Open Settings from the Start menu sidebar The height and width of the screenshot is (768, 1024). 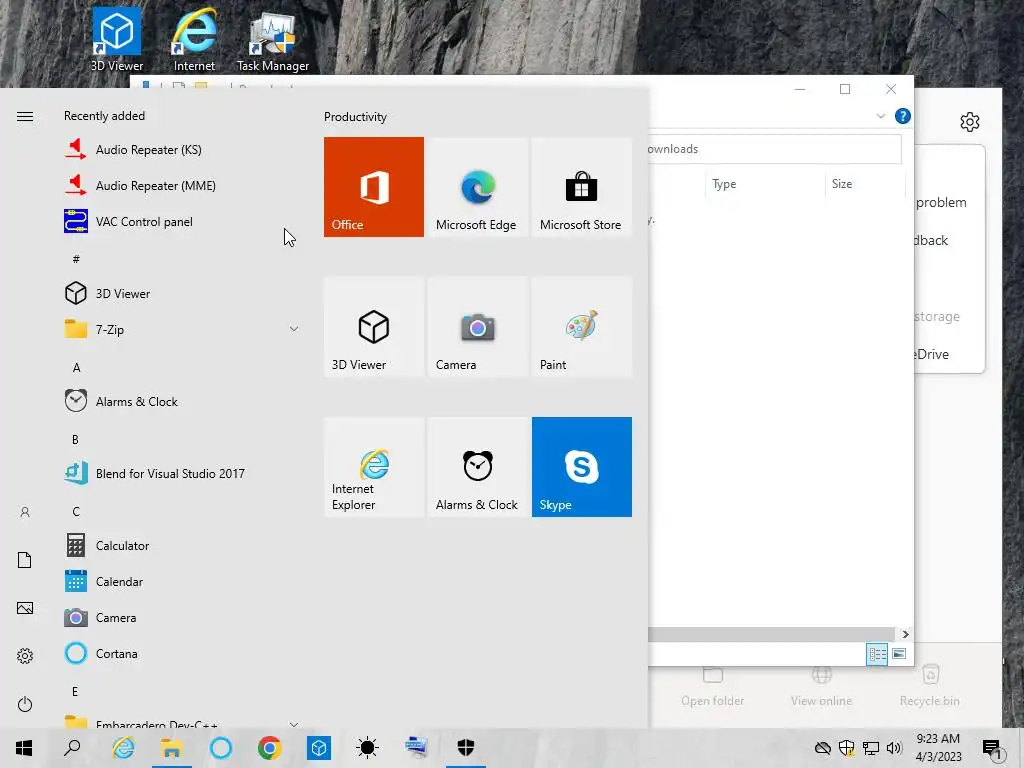tap(25, 656)
